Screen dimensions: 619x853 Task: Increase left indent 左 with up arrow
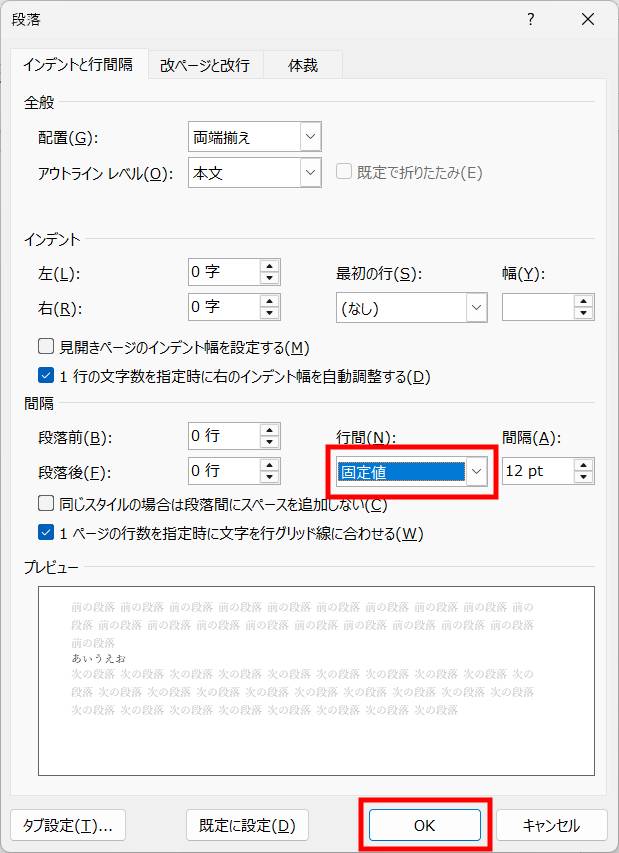[269, 265]
